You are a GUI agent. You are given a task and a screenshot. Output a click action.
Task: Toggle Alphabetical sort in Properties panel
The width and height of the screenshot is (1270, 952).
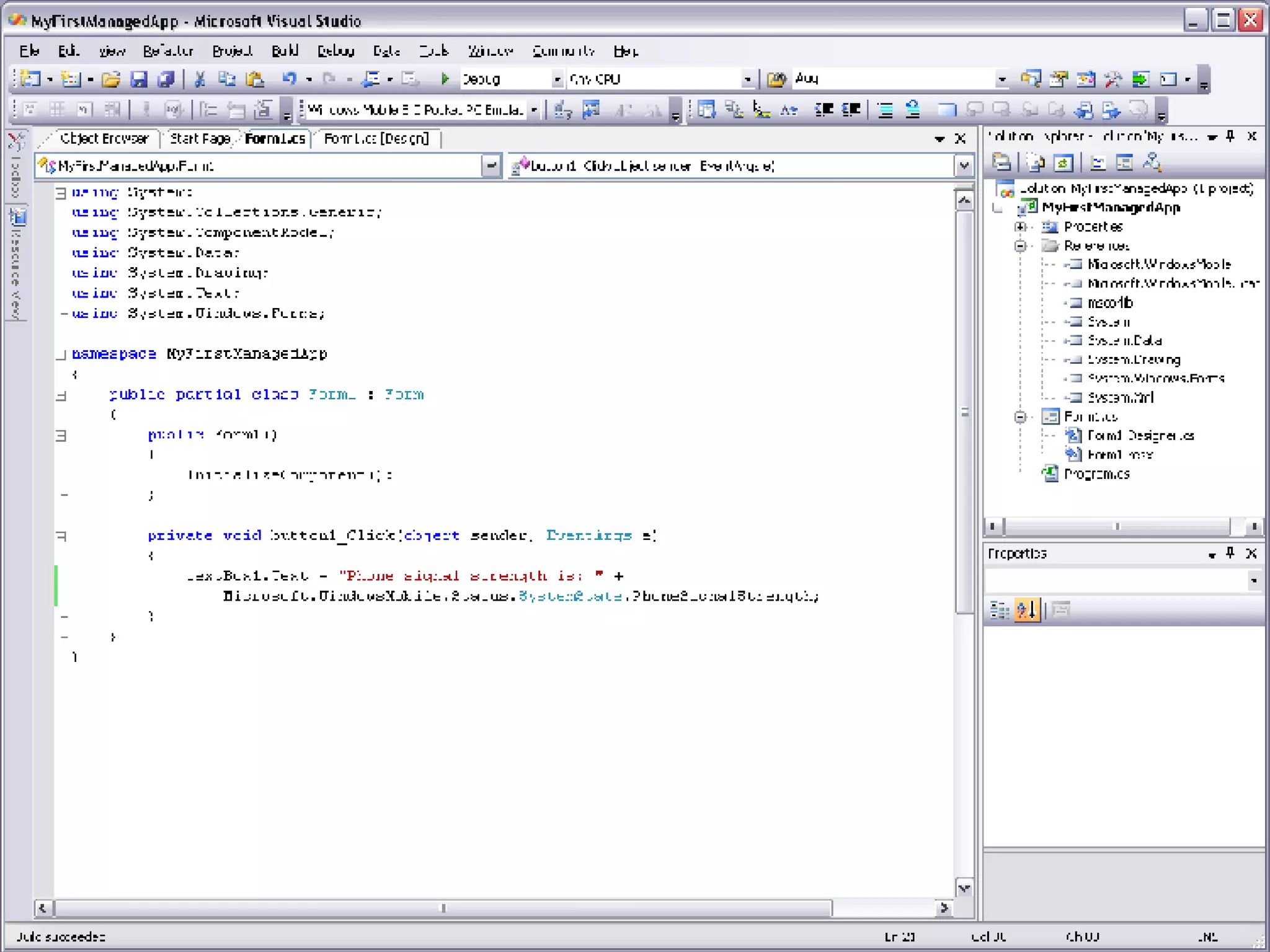[x=1026, y=610]
